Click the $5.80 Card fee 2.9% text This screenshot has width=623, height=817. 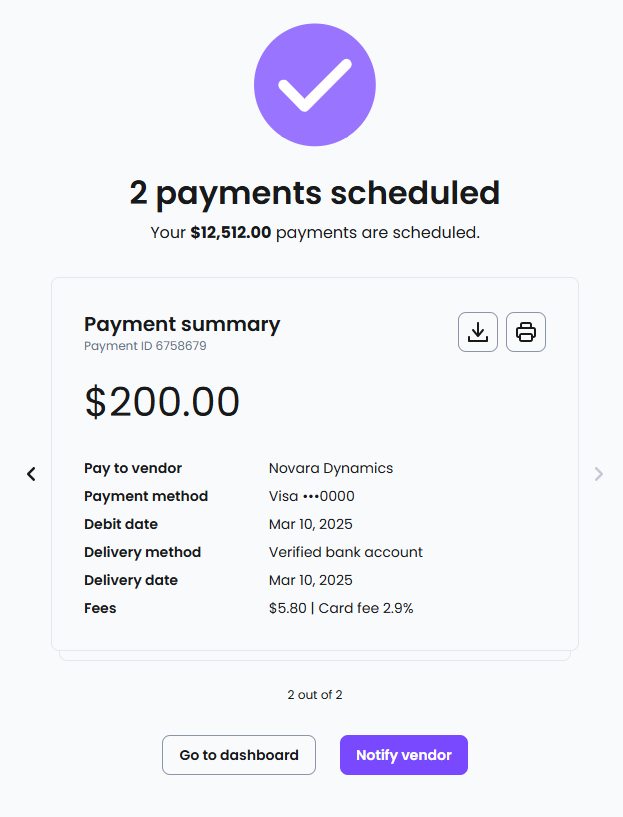(x=341, y=608)
